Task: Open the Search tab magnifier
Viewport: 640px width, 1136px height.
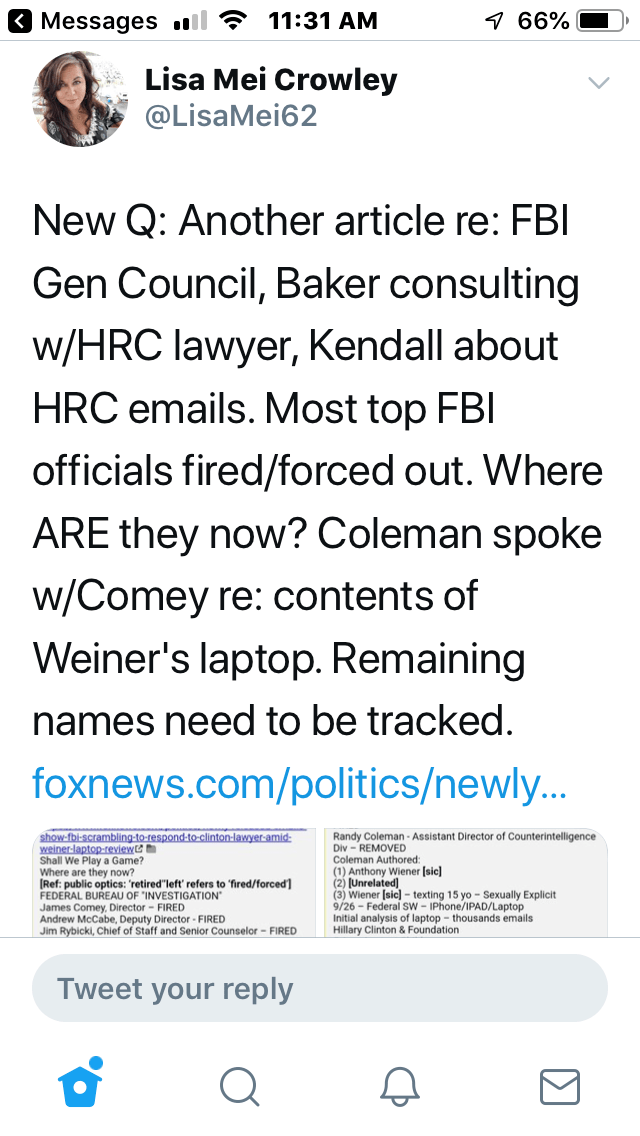Action: (x=240, y=1086)
